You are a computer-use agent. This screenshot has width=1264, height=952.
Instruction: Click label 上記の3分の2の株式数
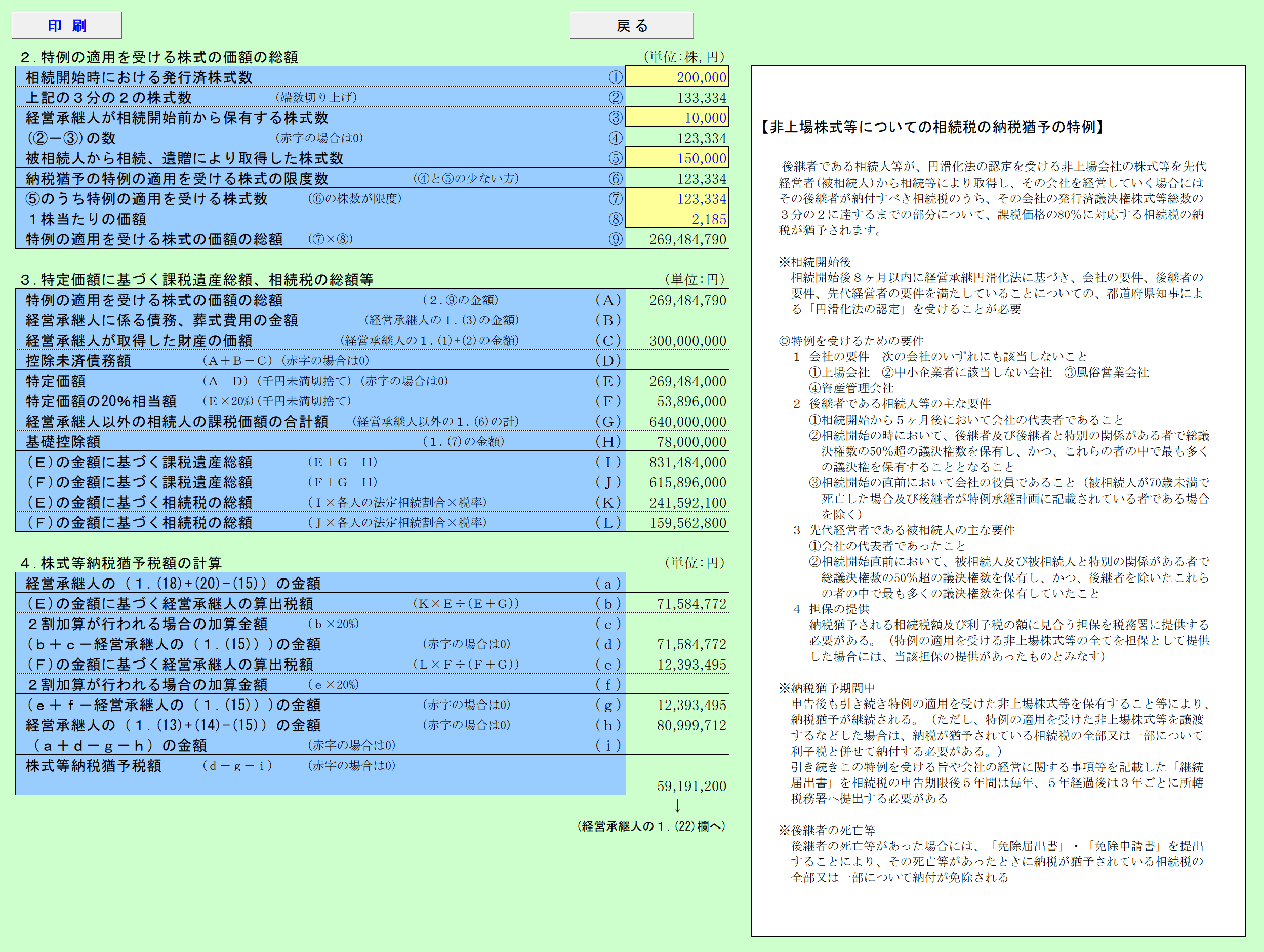pyautogui.click(x=108, y=98)
